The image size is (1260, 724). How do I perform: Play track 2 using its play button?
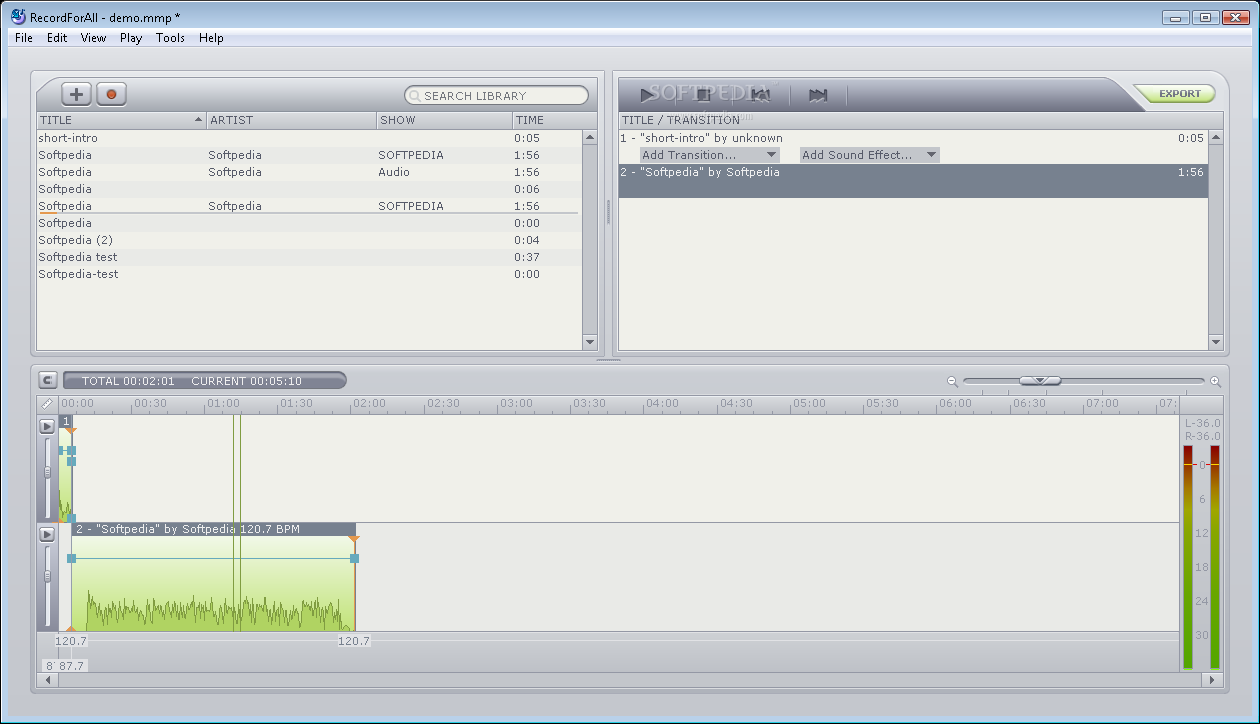click(x=47, y=534)
